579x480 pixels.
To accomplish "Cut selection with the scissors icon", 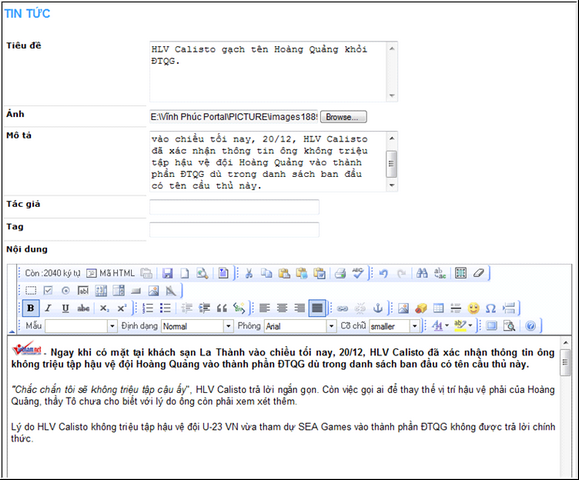I will 249,273.
